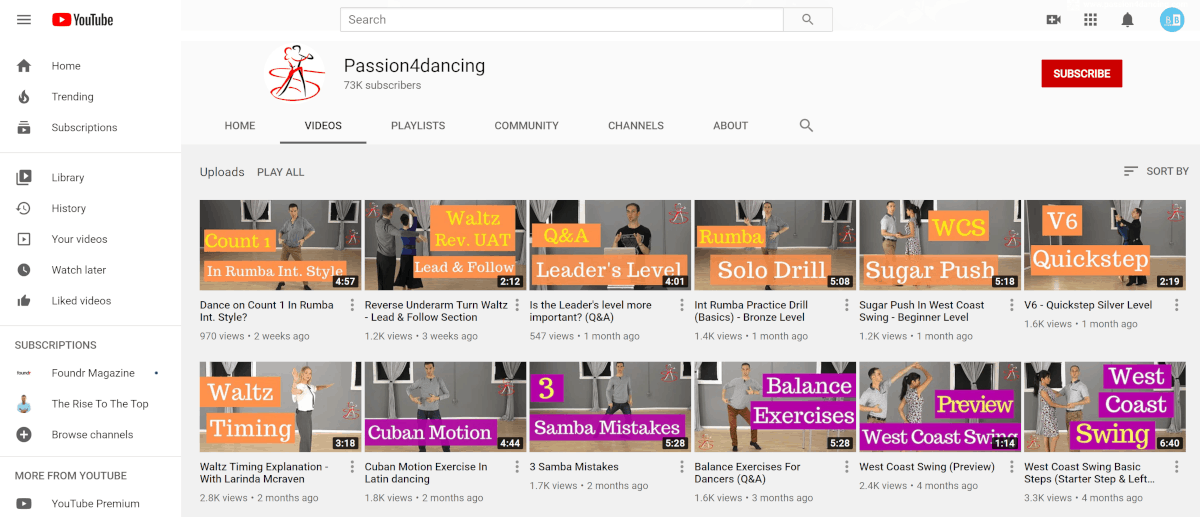Switch to the channel Home tab
The image size is (1200, 517).
coord(240,126)
